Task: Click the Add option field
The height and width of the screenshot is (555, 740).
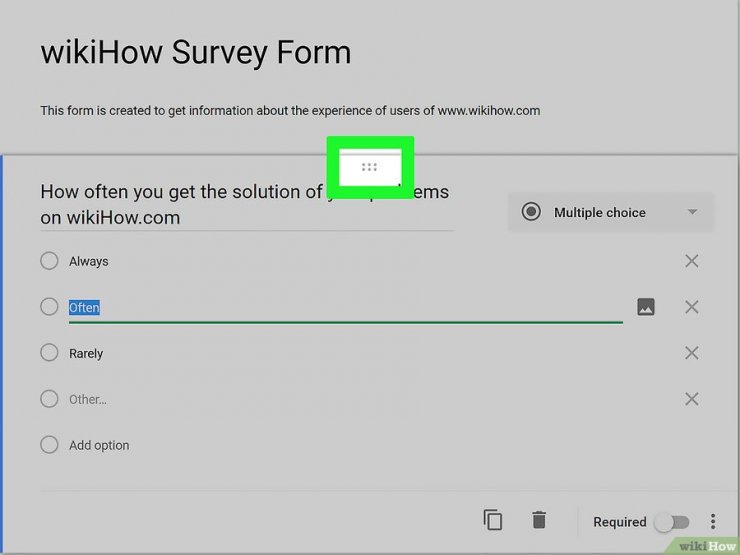Action: [x=99, y=446]
